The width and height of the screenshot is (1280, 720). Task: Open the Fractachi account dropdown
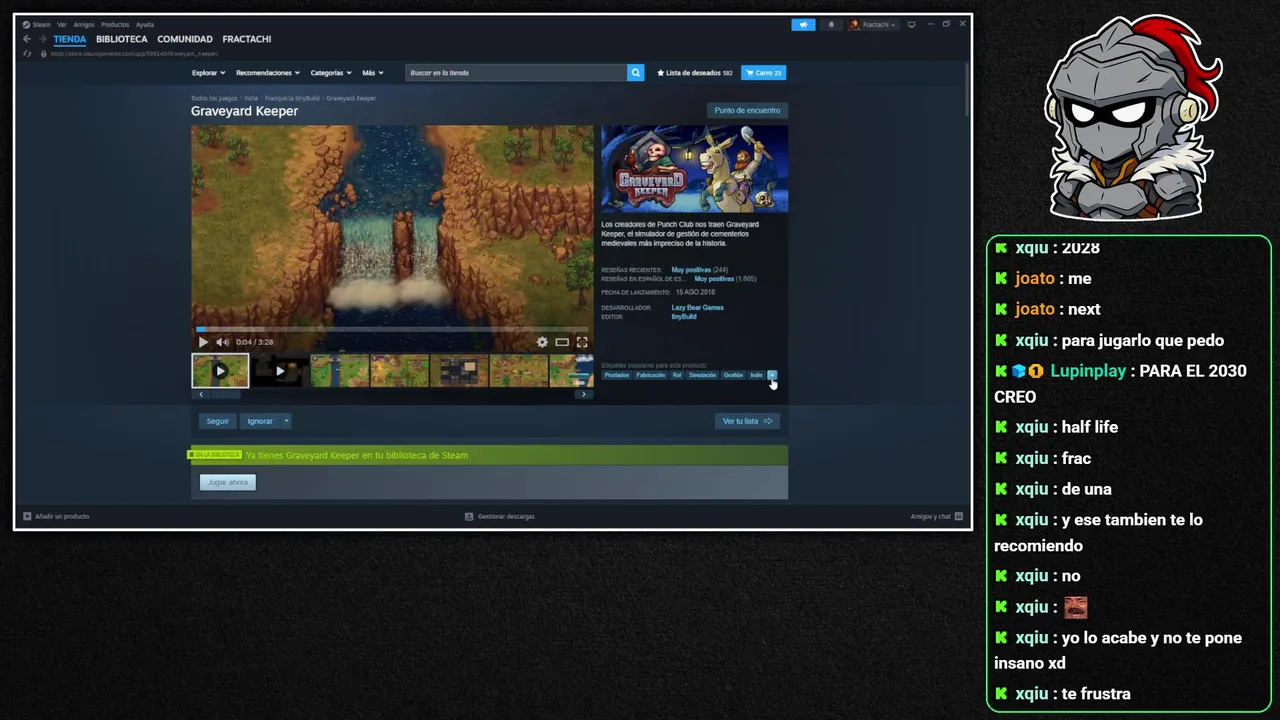[x=872, y=24]
